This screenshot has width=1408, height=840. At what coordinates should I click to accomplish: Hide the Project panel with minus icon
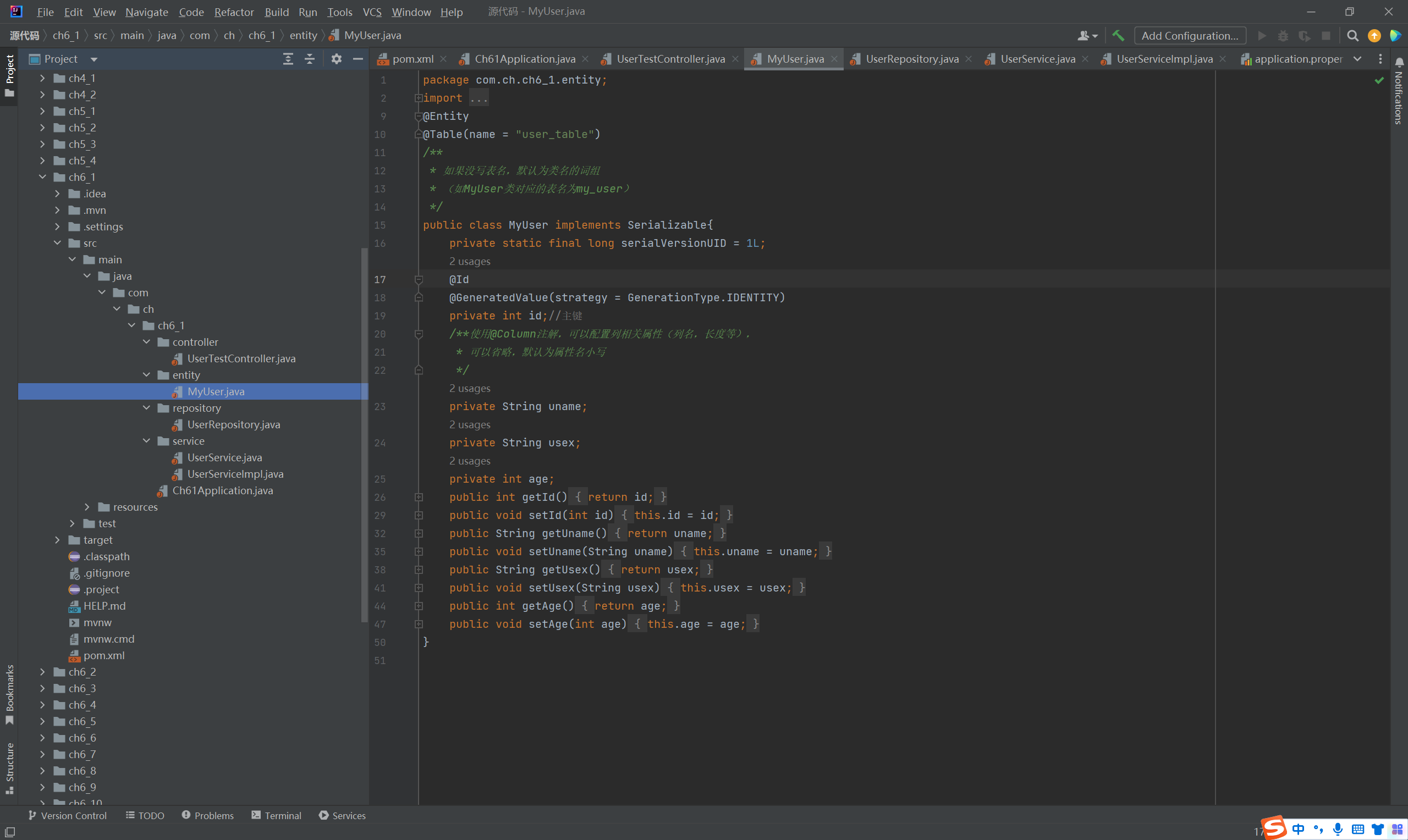[358, 59]
